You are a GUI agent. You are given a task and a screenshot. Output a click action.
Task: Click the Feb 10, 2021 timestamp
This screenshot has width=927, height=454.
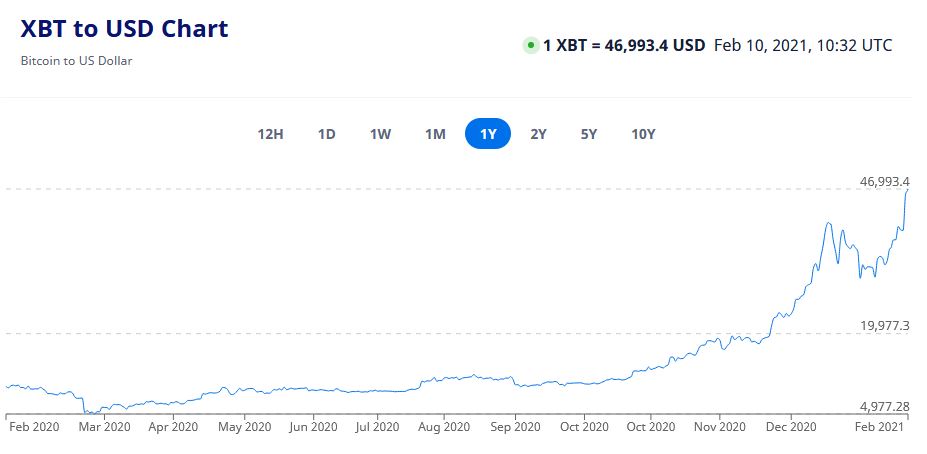[803, 45]
